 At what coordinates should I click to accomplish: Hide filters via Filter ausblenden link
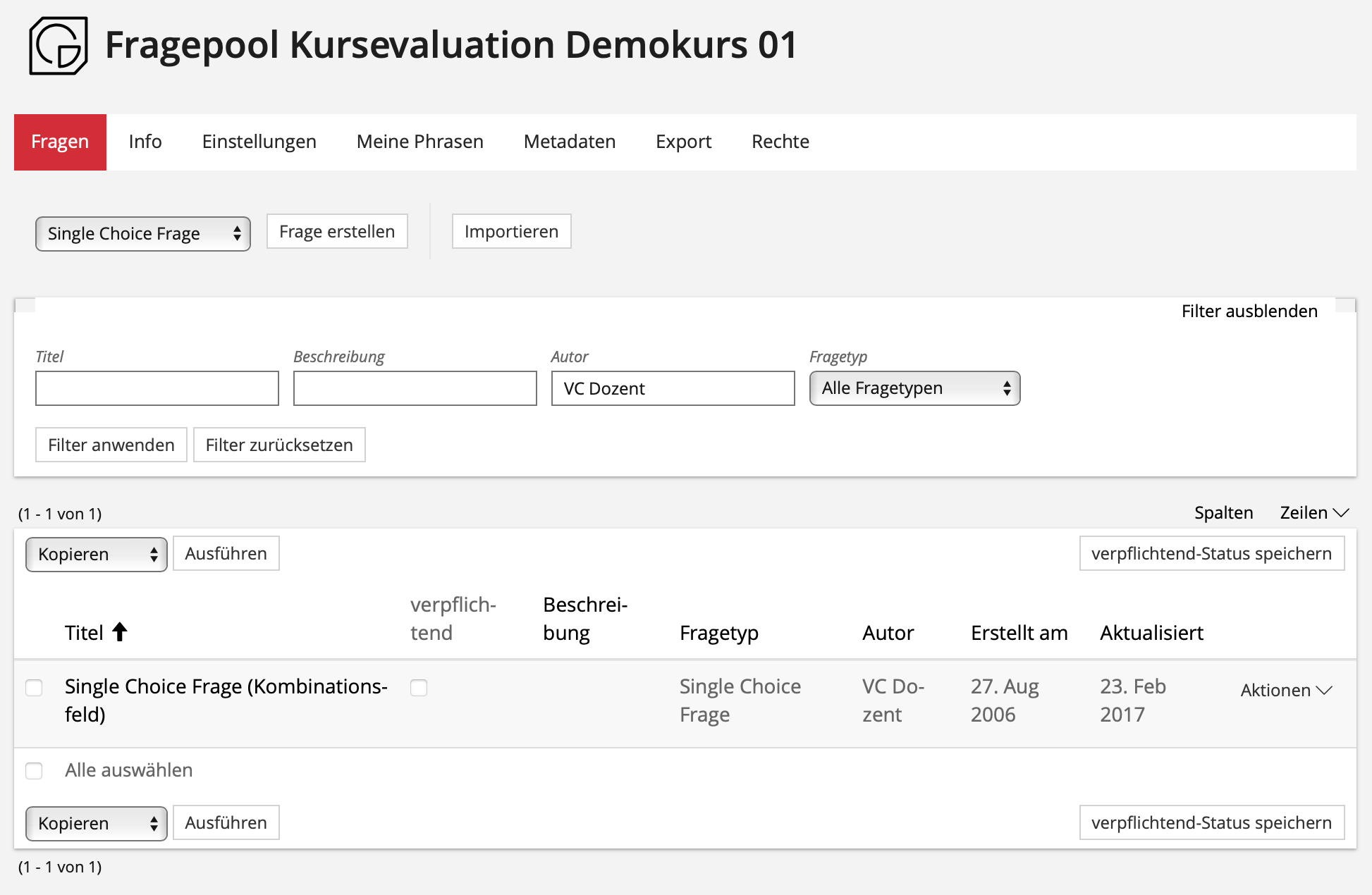coord(1249,311)
